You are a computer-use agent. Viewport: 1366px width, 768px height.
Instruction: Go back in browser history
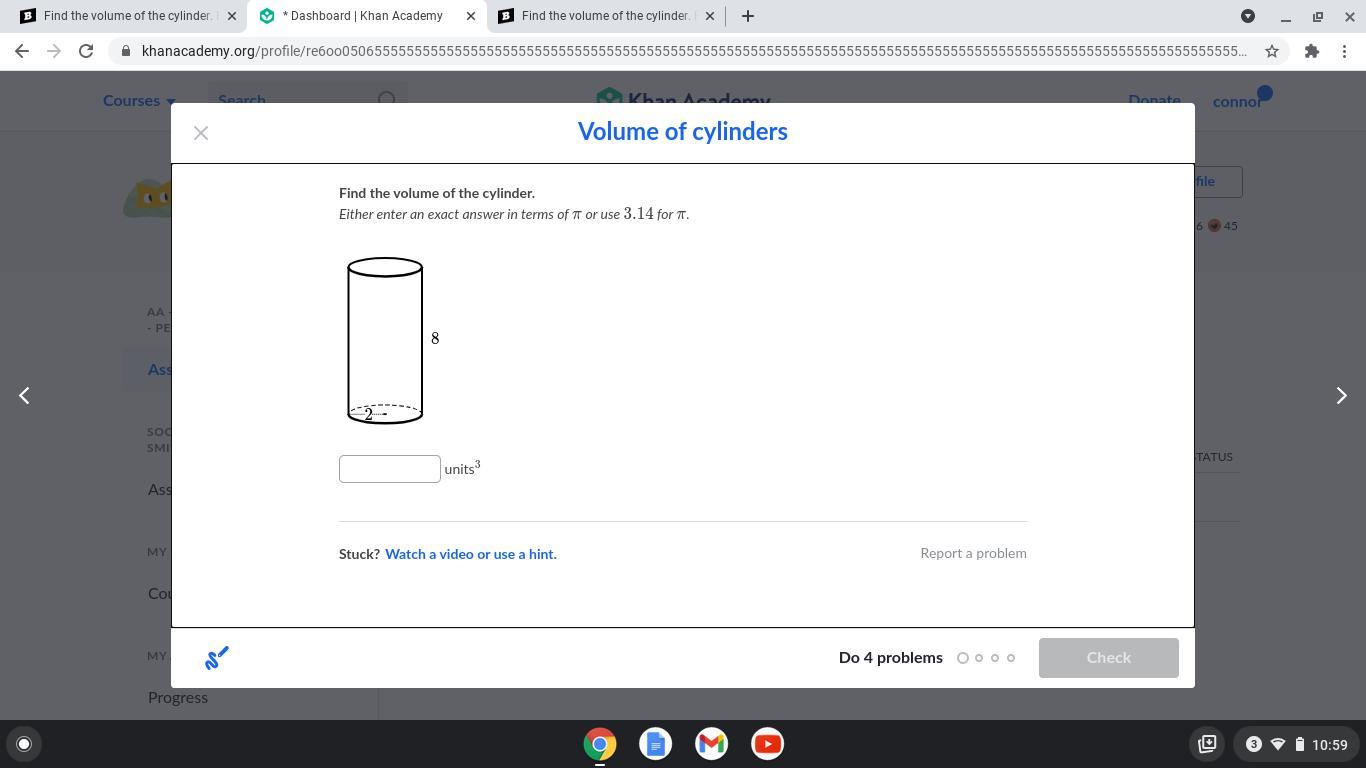click(22, 51)
